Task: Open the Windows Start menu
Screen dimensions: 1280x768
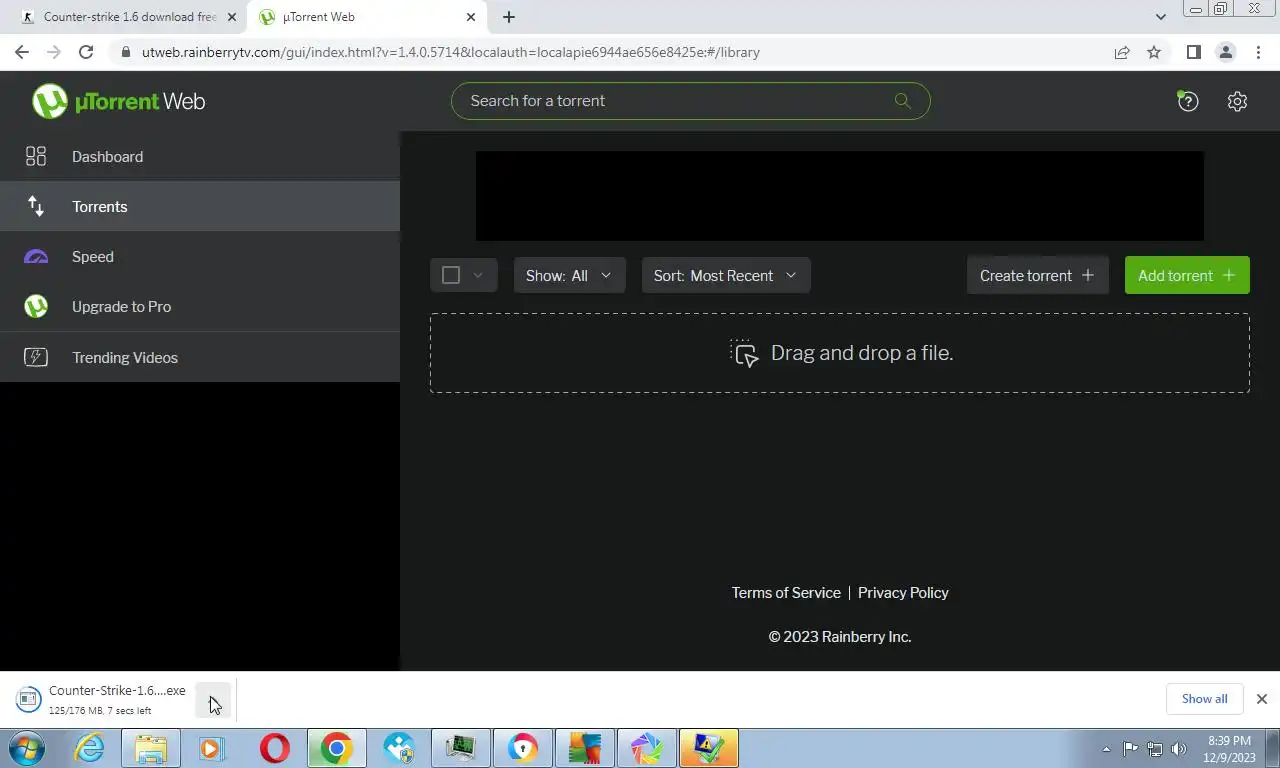Action: (27, 748)
